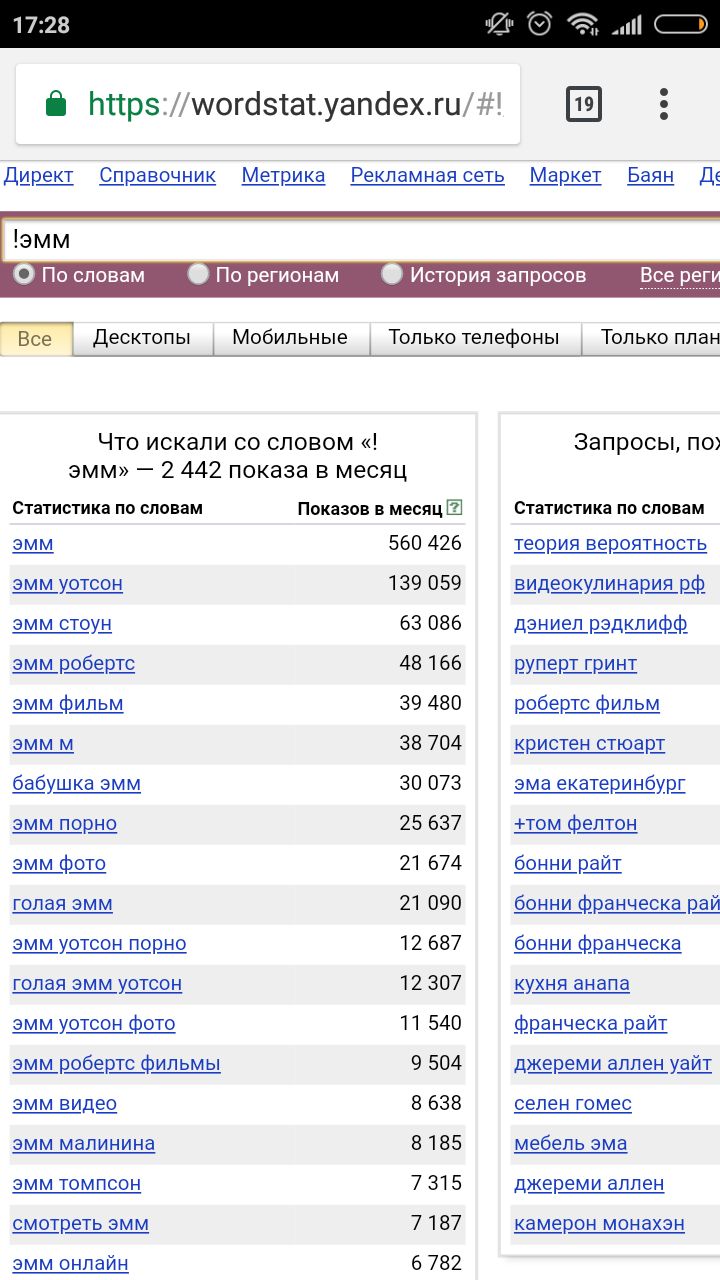The height and width of the screenshot is (1280, 720).
Task: Select the История запросов radio button
Action: point(392,274)
